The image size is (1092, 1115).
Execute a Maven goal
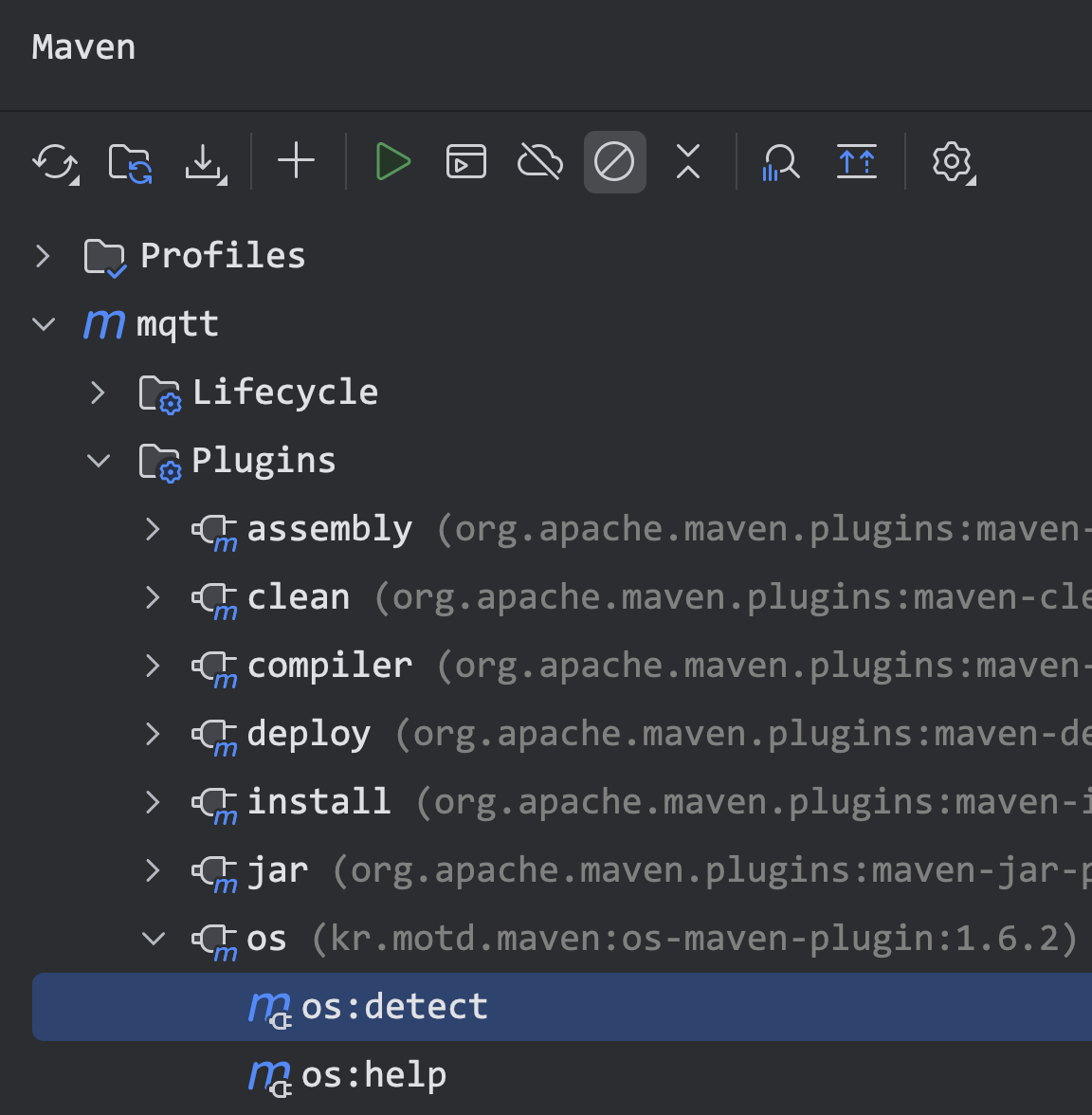(465, 161)
